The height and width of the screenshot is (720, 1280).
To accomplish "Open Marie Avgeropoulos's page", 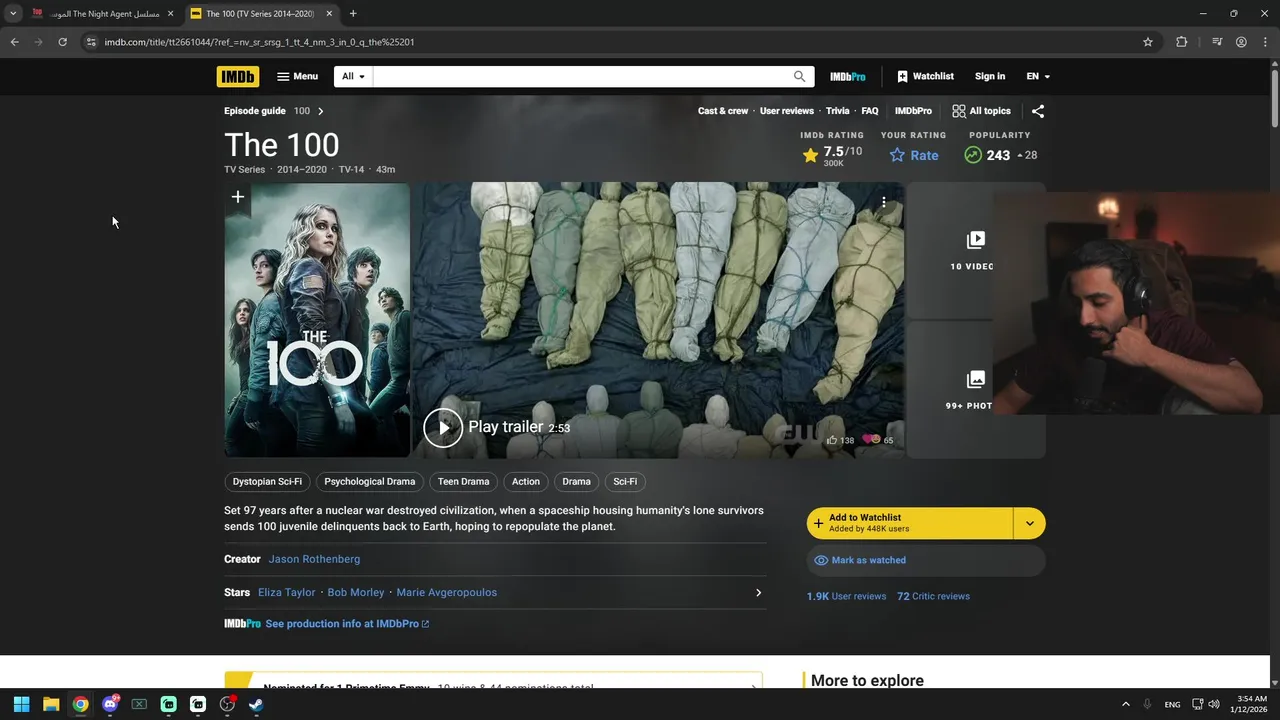I will 447,592.
